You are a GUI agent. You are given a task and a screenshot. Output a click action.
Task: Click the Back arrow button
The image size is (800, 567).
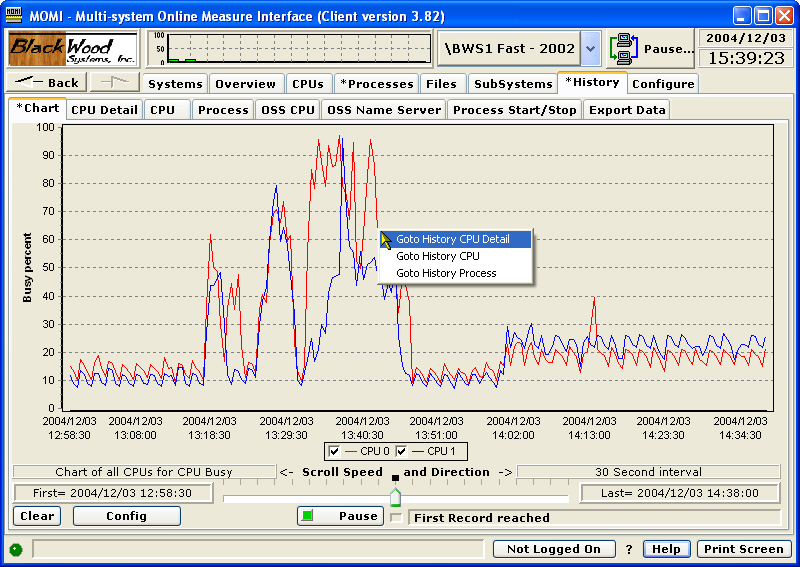pos(47,83)
